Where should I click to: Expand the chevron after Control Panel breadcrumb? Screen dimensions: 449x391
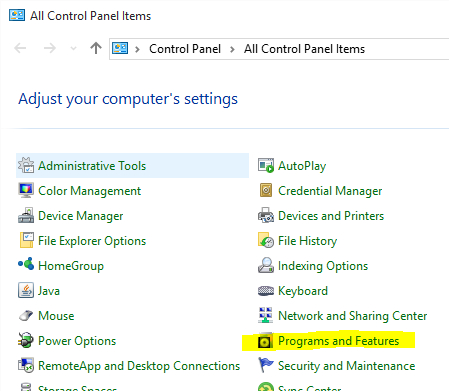(x=232, y=49)
